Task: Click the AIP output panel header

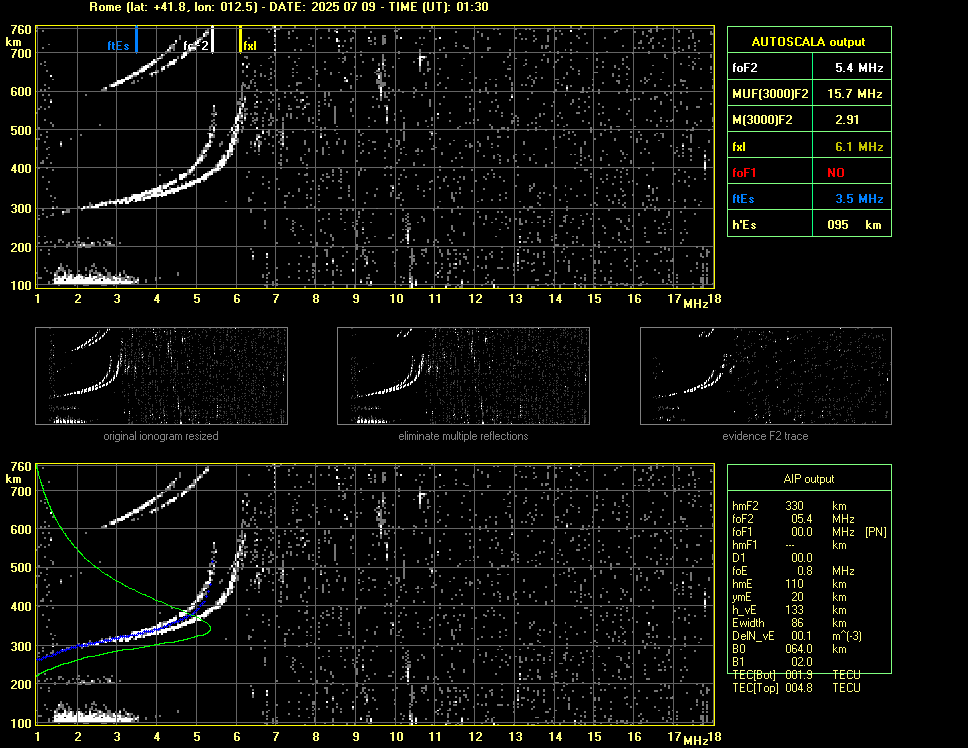Action: (x=809, y=478)
